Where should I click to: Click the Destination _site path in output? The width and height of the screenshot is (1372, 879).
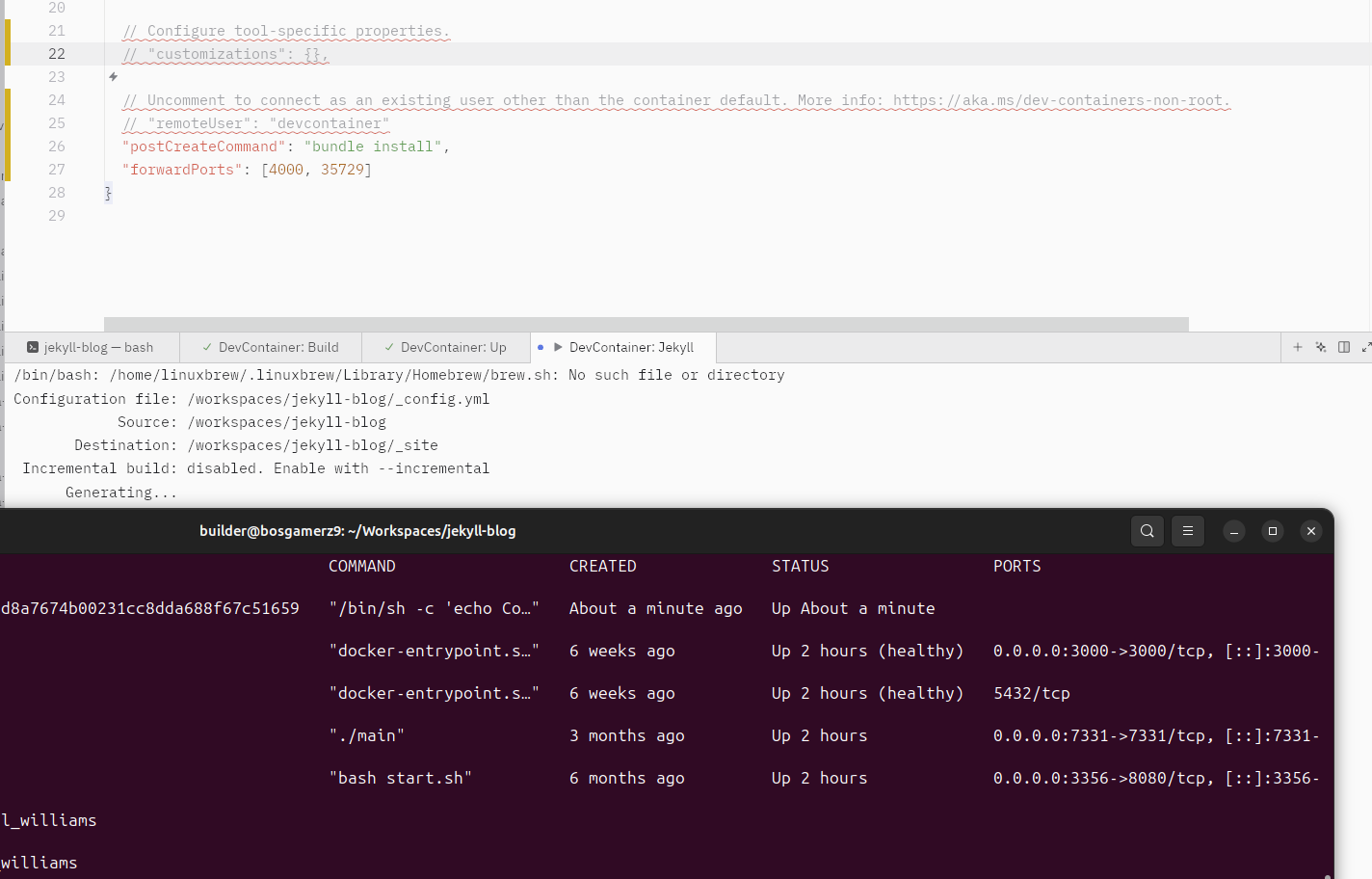pos(312,445)
